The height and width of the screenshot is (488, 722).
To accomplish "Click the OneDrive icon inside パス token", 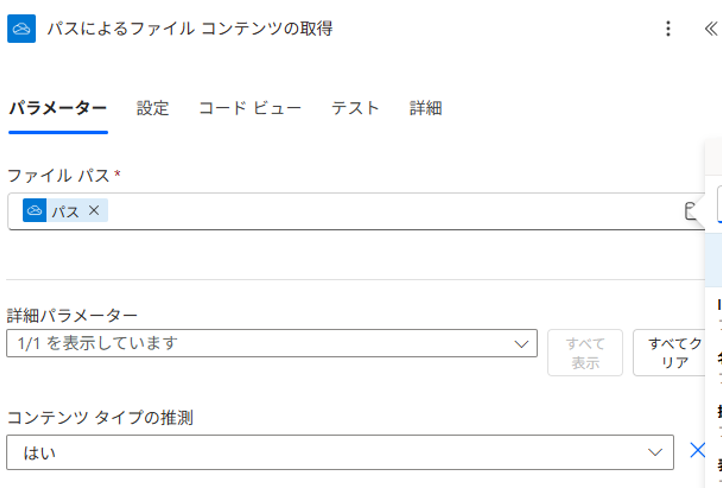I will point(35,210).
